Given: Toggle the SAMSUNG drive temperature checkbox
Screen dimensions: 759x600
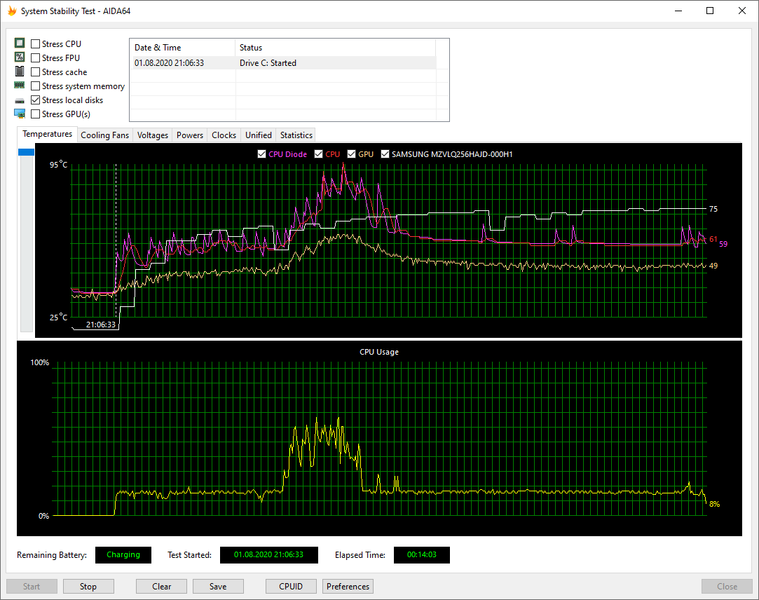Looking at the screenshot, I should pos(384,154).
